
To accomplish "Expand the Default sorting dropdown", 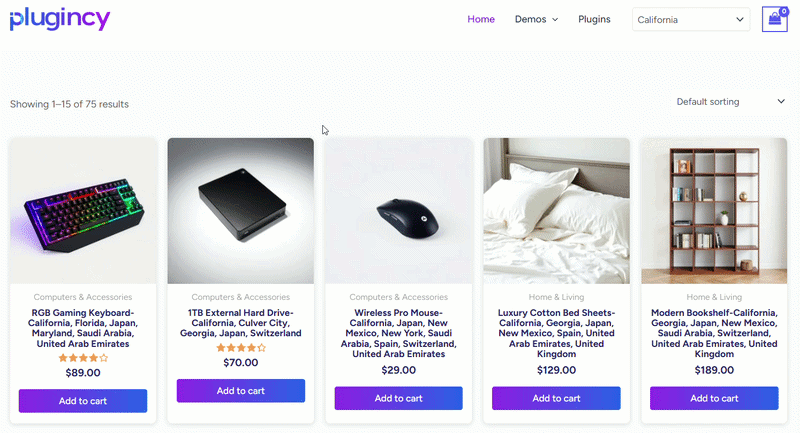I will click(x=730, y=101).
